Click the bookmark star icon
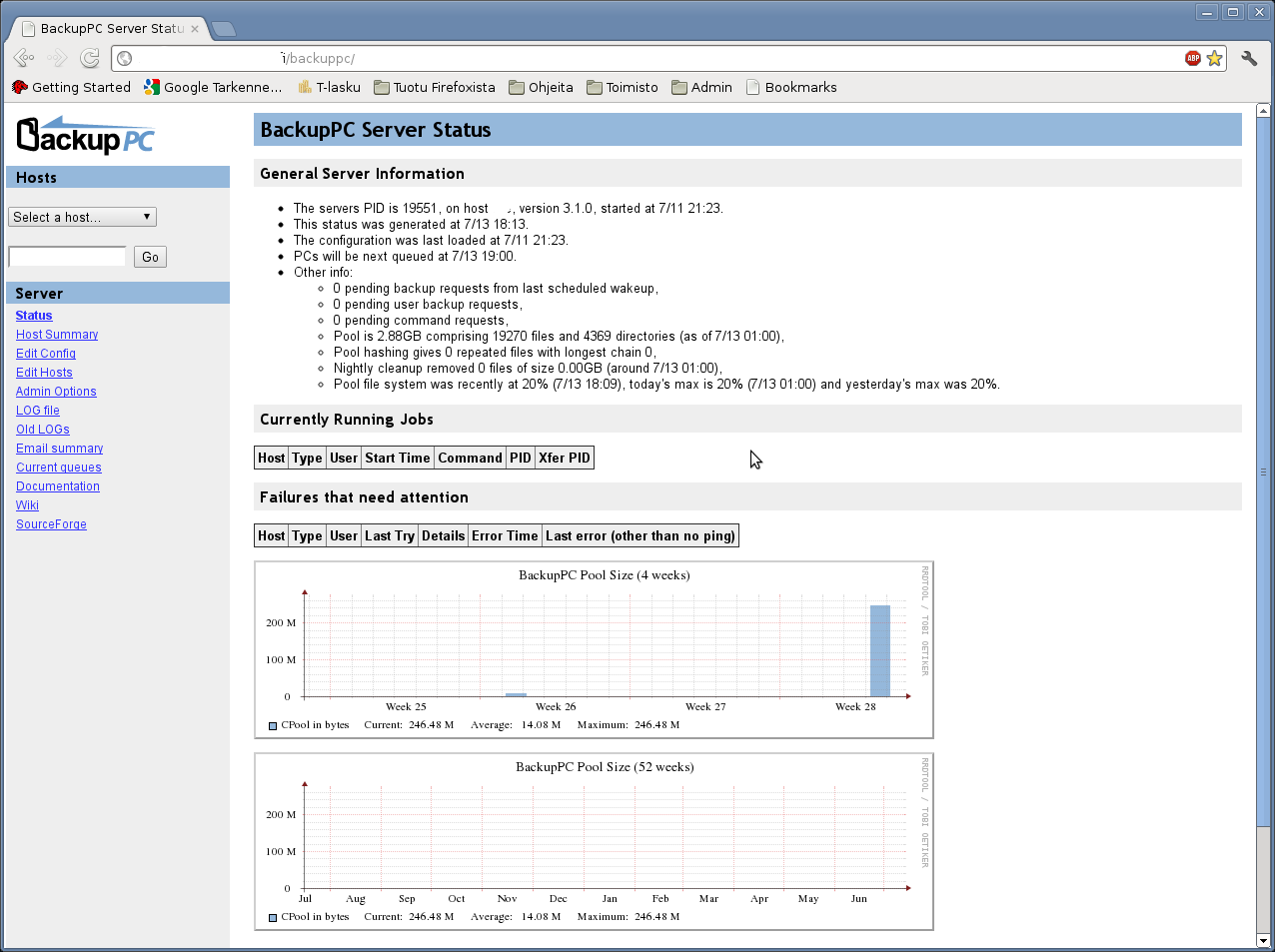 point(1214,58)
